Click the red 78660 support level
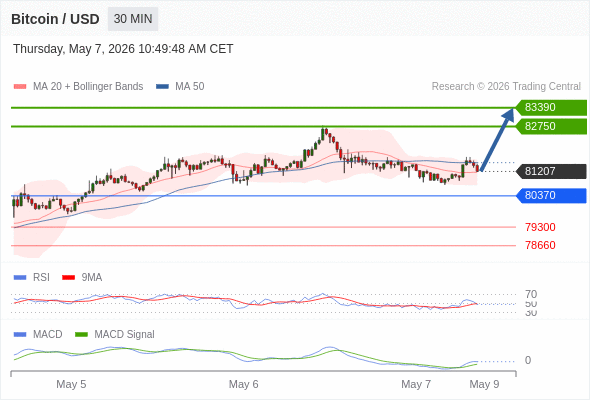Viewport: 590px width, 400px height. point(540,245)
